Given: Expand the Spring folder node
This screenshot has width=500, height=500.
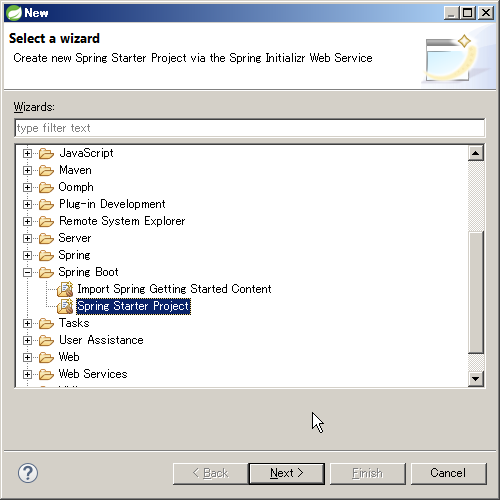Looking at the screenshot, I should 28,255.
